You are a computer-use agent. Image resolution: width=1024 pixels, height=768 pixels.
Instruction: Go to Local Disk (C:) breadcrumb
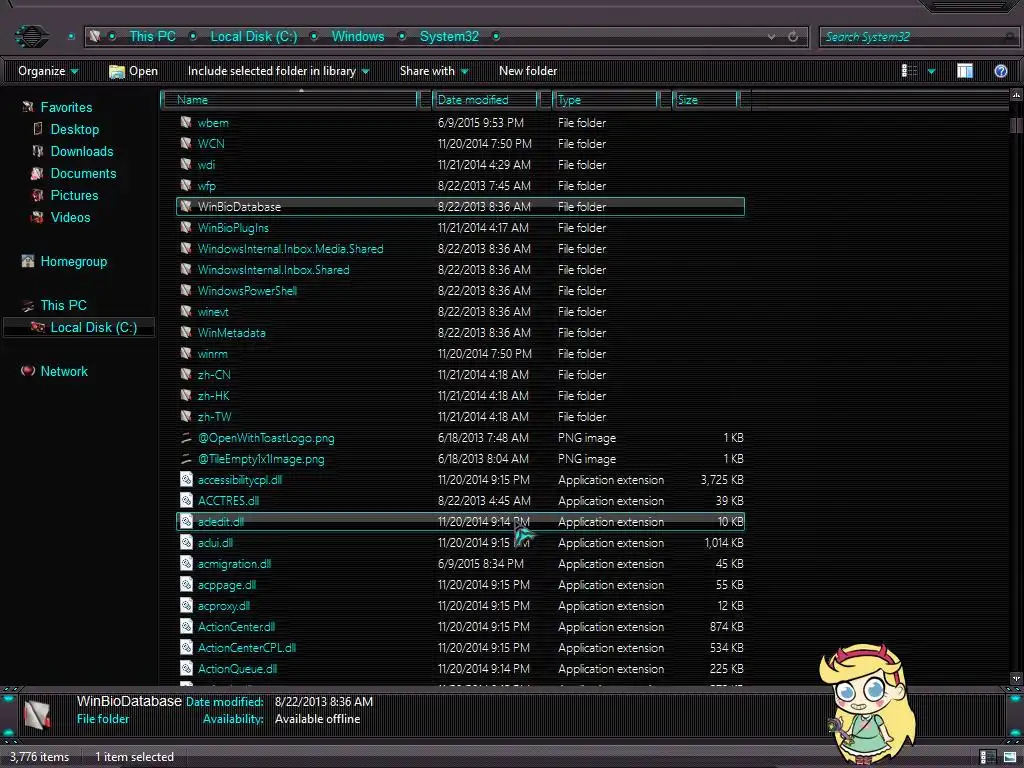click(x=253, y=37)
